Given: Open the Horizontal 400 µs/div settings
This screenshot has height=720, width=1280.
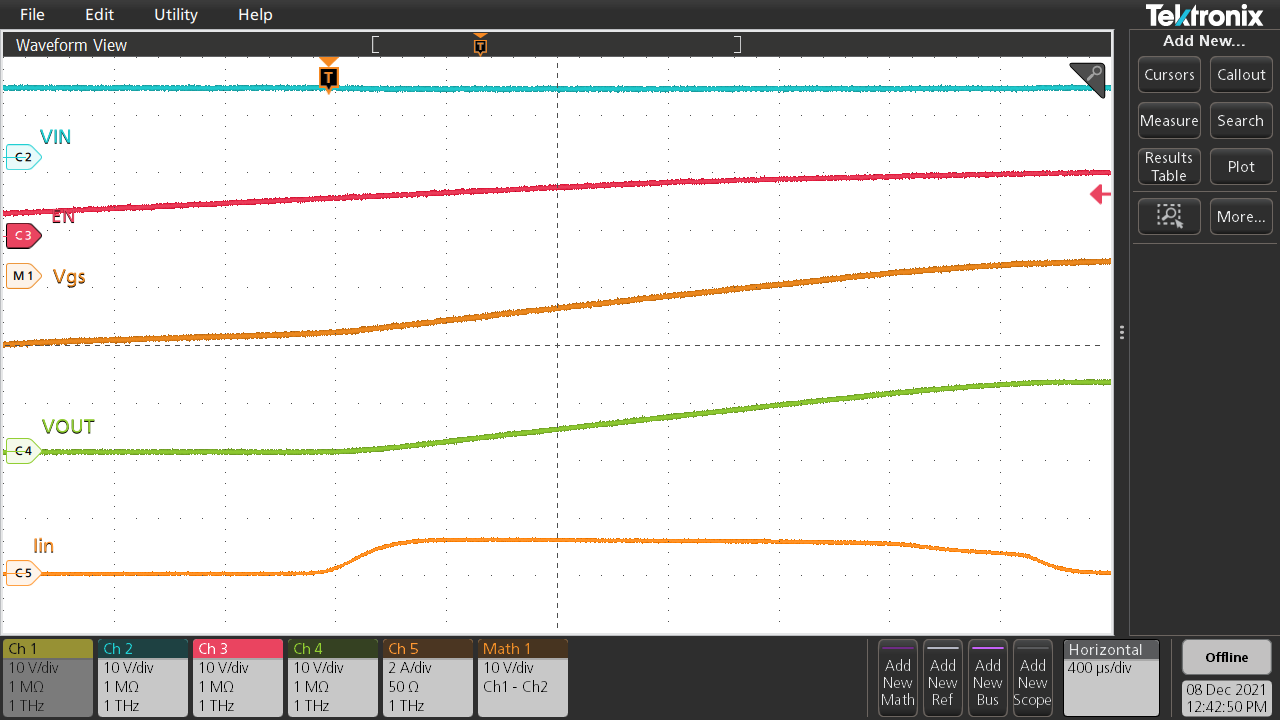Looking at the screenshot, I should pyautogui.click(x=1111, y=678).
